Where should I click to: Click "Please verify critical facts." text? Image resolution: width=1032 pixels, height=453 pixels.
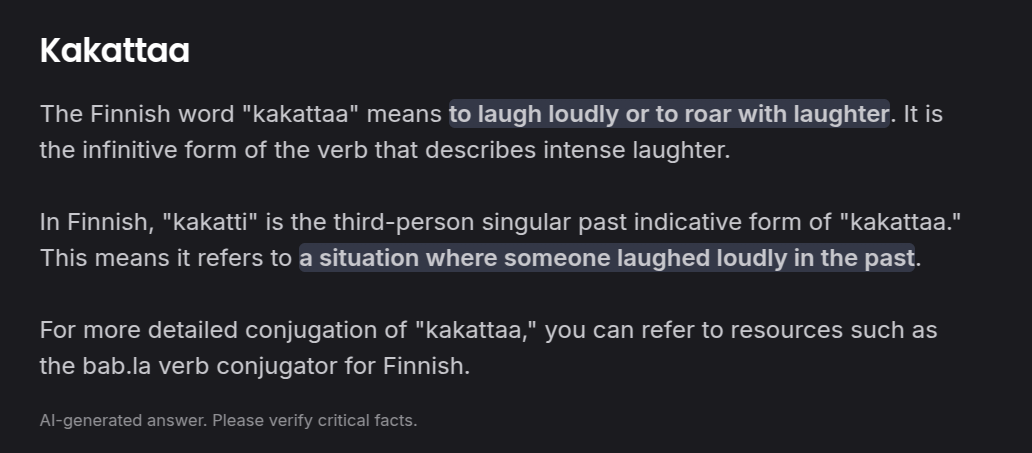pos(315,420)
